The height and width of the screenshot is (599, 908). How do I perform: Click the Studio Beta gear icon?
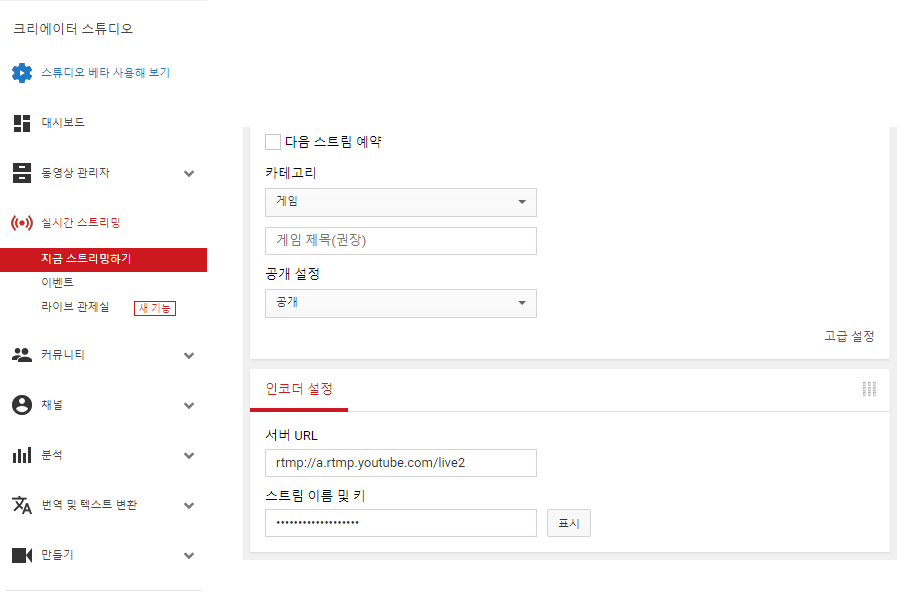pos(22,73)
